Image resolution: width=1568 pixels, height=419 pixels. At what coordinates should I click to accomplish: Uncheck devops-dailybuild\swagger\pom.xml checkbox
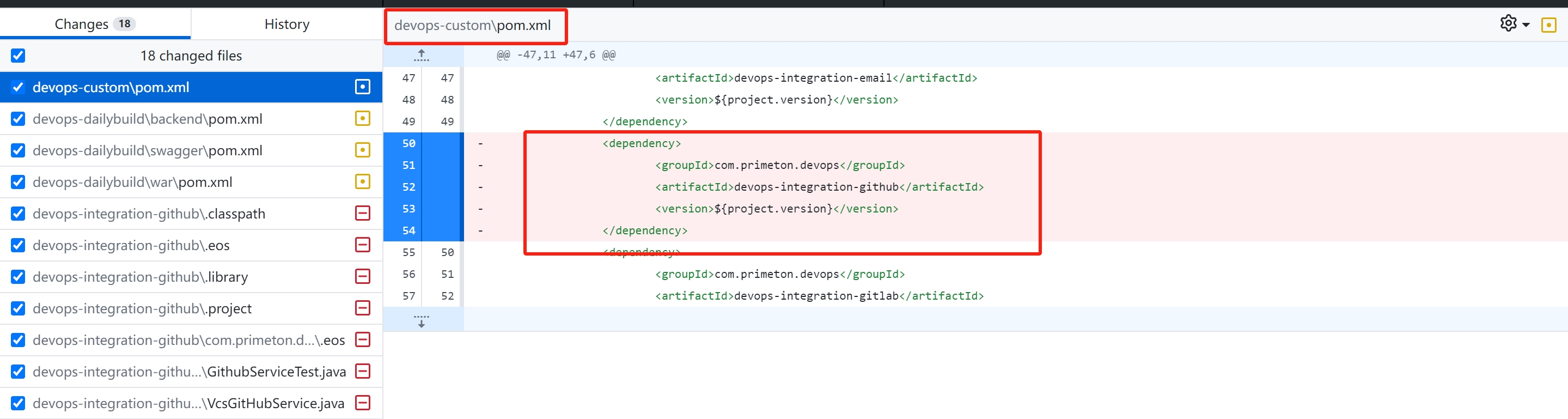[19, 150]
